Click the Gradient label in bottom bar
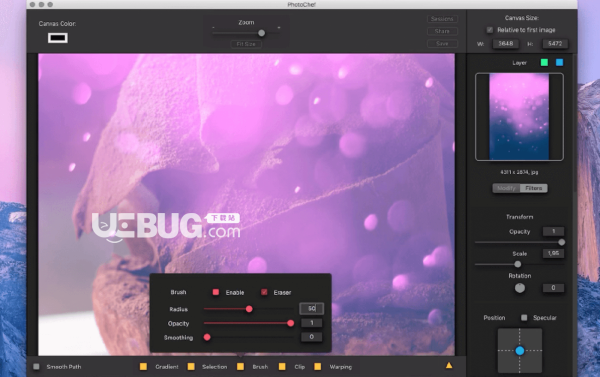600x377 pixels. click(x=167, y=367)
